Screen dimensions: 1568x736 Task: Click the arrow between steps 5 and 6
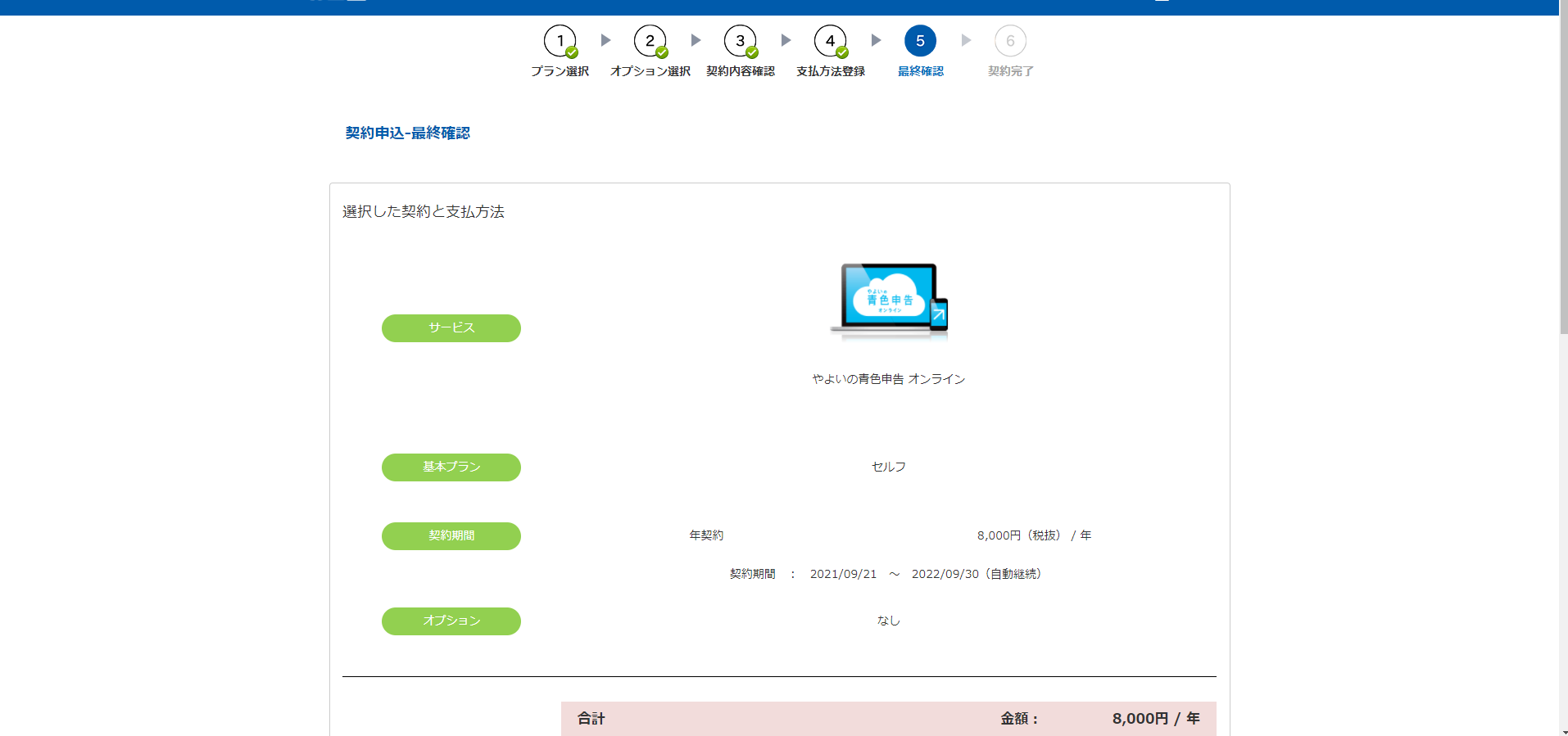[966, 40]
